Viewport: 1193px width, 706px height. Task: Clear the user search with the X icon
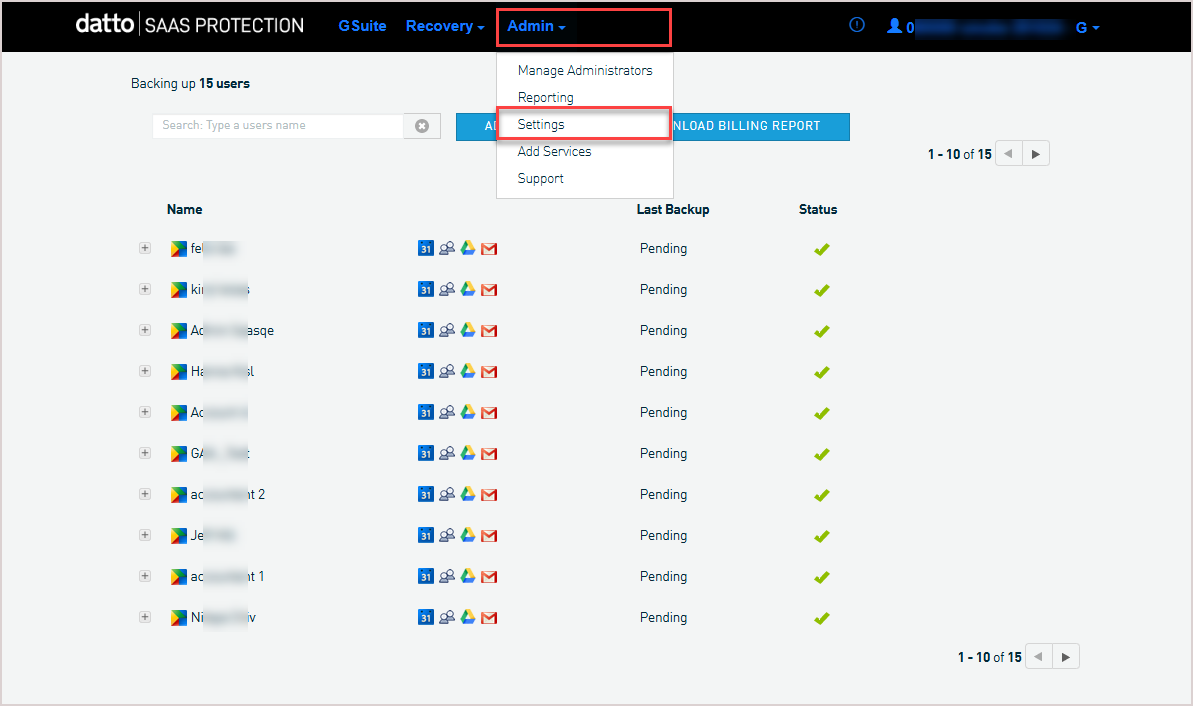click(x=422, y=126)
